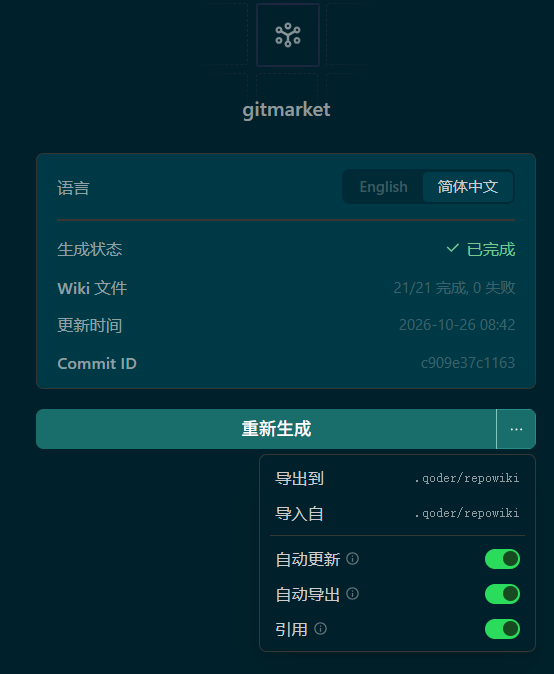Turn off the 引用 toggle

(x=502, y=629)
